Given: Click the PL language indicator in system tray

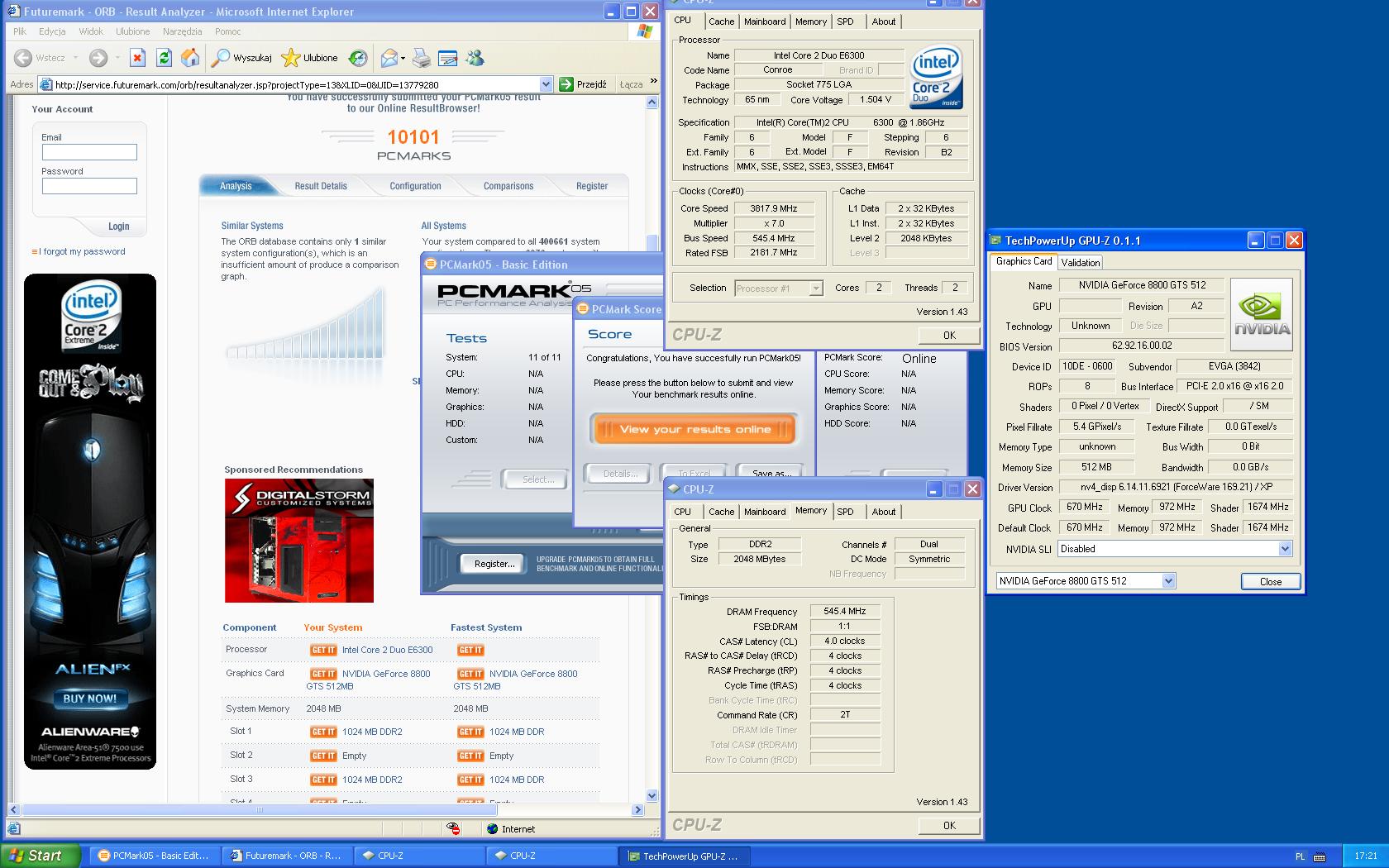Looking at the screenshot, I should click(x=1300, y=856).
